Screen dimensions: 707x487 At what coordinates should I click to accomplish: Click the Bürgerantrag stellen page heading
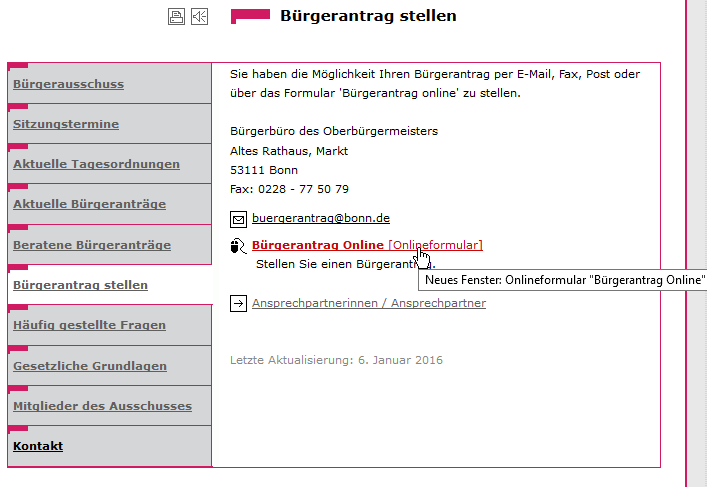[x=368, y=16]
